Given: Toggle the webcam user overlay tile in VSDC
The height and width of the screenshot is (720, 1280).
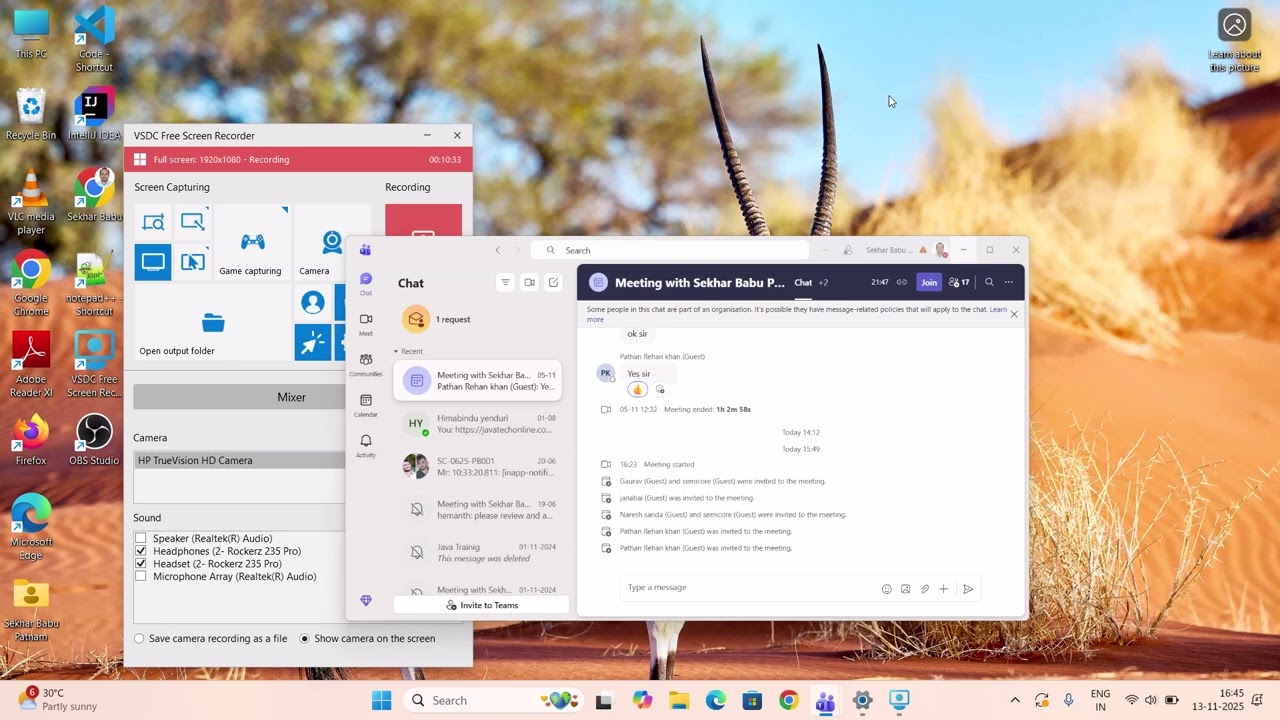Looking at the screenshot, I should click(313, 303).
